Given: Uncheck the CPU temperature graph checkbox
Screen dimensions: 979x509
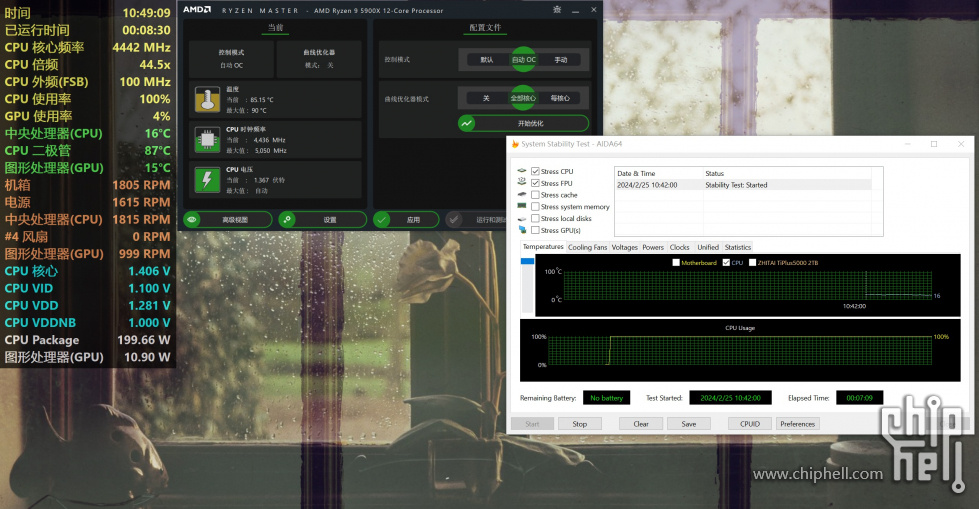Looking at the screenshot, I should click(x=726, y=263).
